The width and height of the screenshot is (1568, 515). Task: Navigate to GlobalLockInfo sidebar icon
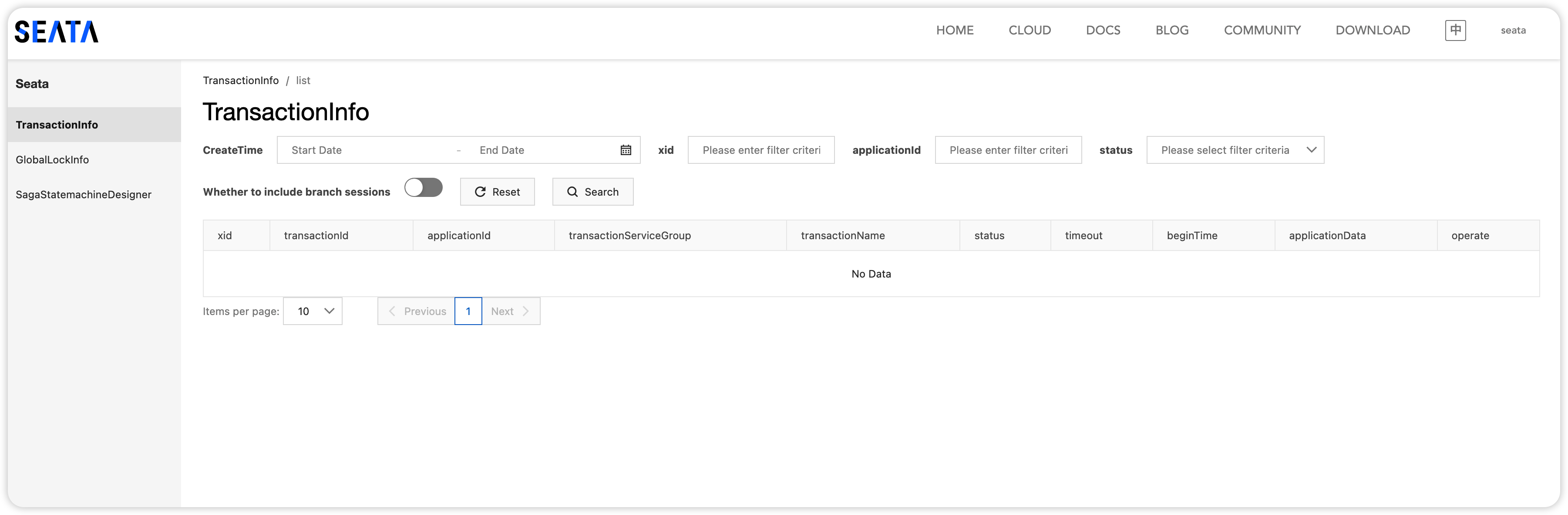[52, 159]
